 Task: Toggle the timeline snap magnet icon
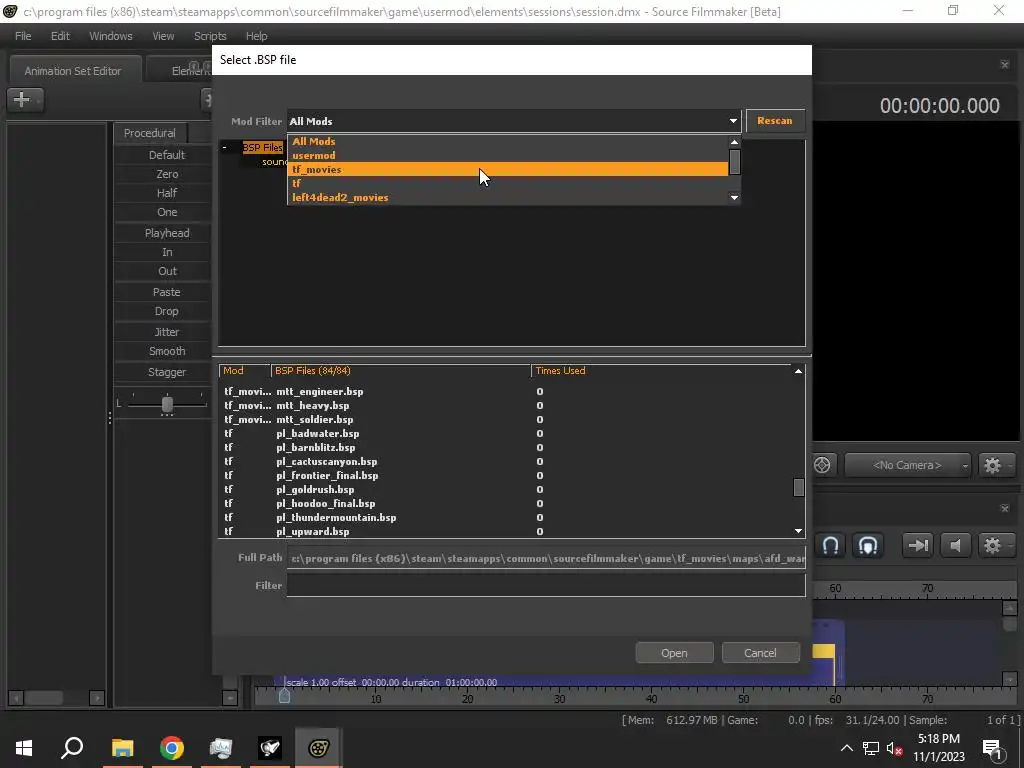click(x=831, y=545)
